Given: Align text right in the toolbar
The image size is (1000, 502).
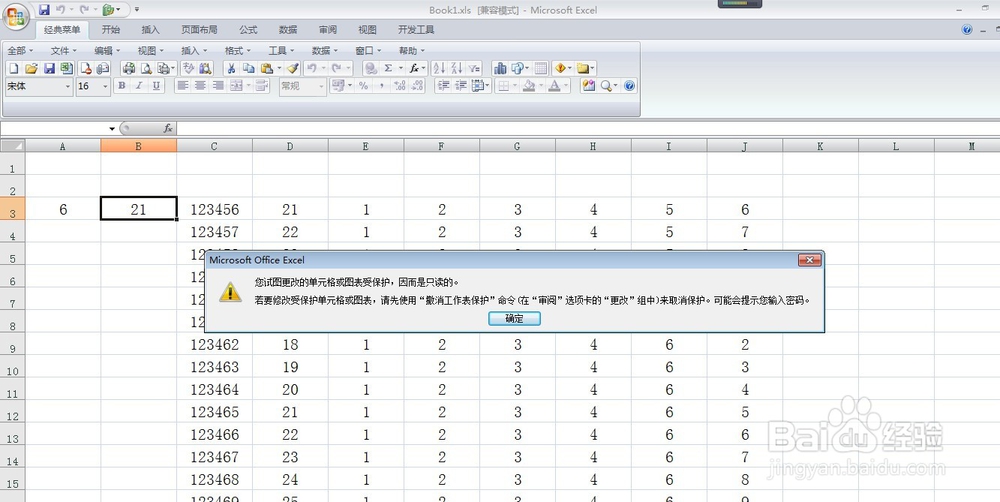Looking at the screenshot, I should [218, 85].
